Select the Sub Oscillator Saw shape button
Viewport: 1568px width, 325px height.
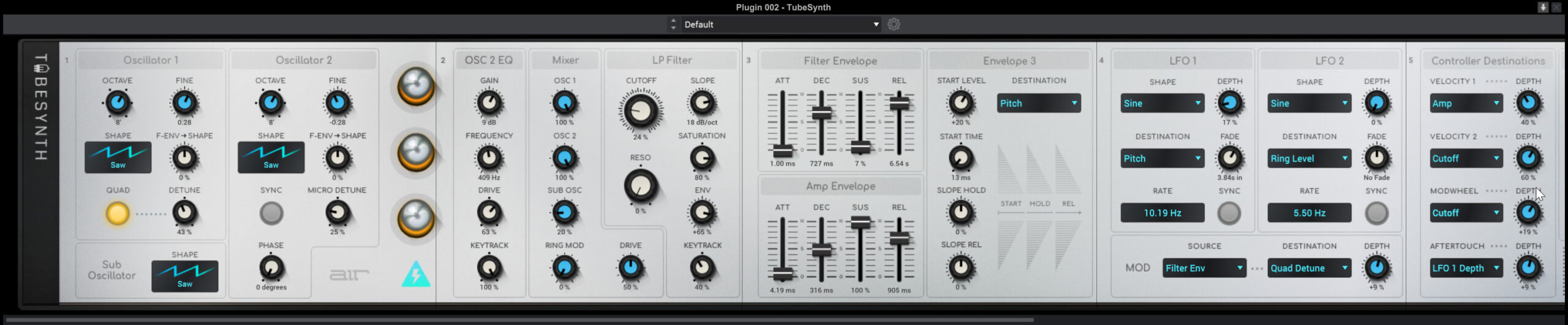tap(184, 276)
